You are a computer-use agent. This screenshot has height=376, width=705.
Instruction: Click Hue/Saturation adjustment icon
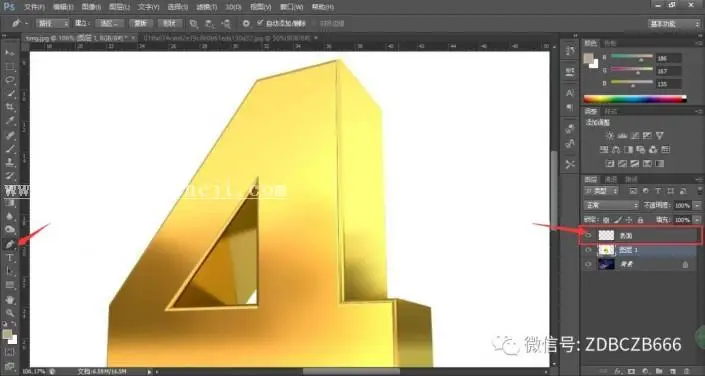605,149
